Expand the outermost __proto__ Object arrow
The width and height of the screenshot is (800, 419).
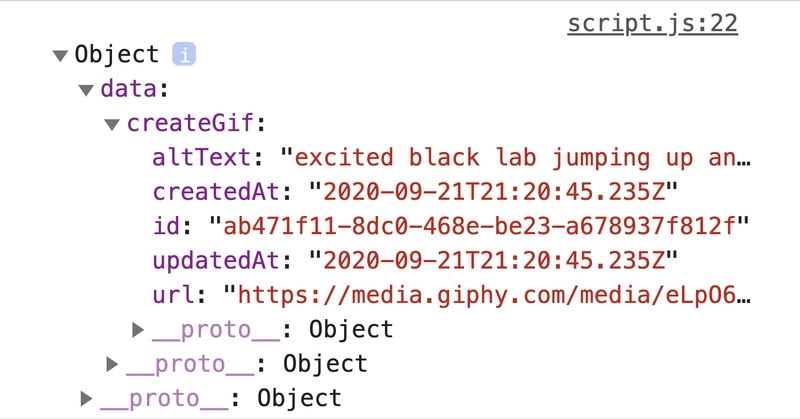tap(86, 398)
